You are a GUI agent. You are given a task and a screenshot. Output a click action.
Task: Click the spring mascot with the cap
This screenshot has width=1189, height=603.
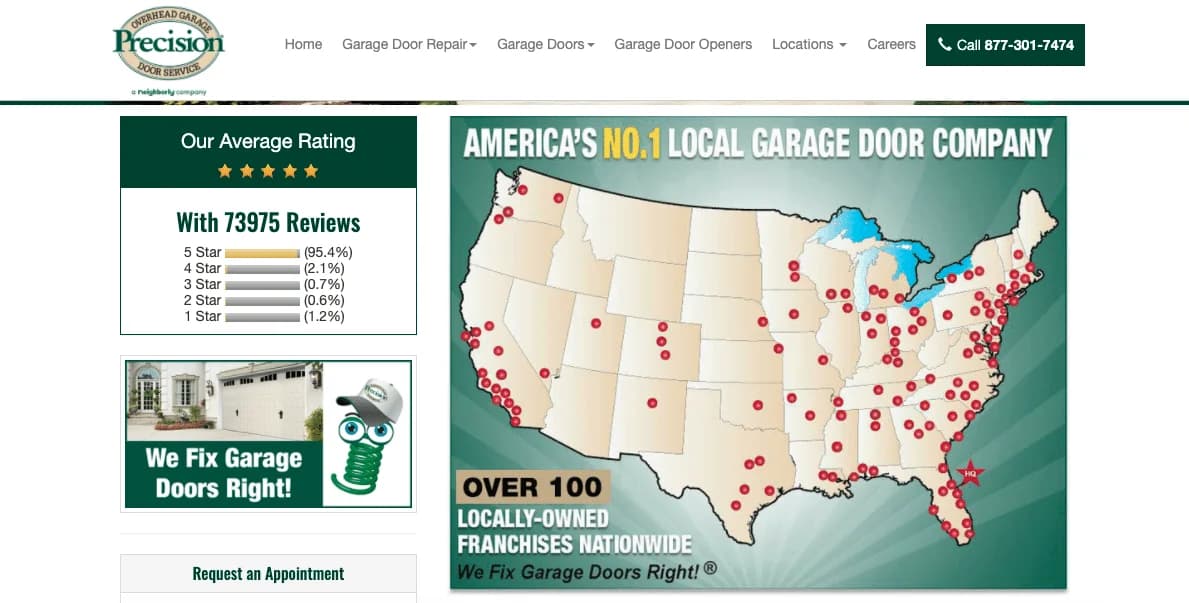click(366, 437)
